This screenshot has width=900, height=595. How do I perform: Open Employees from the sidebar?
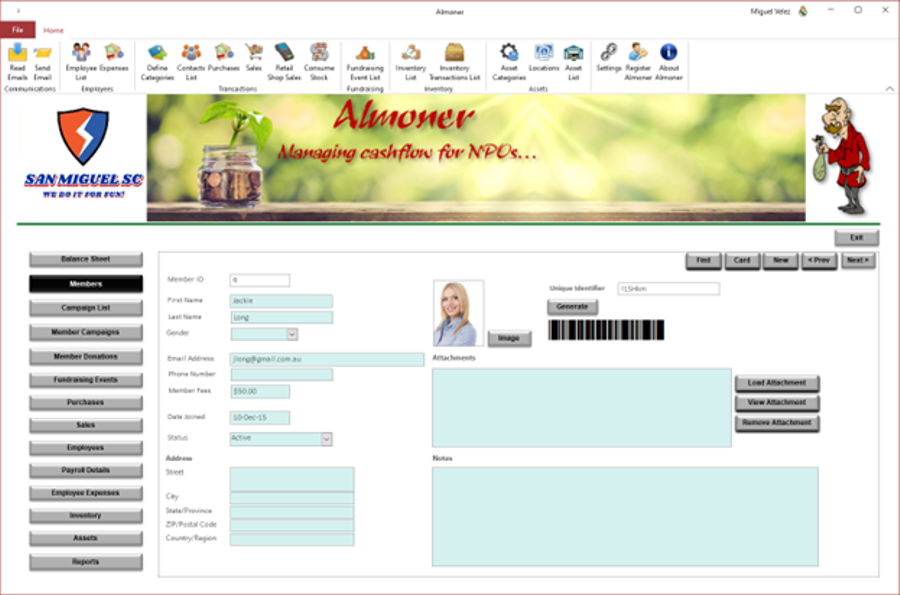pos(86,448)
